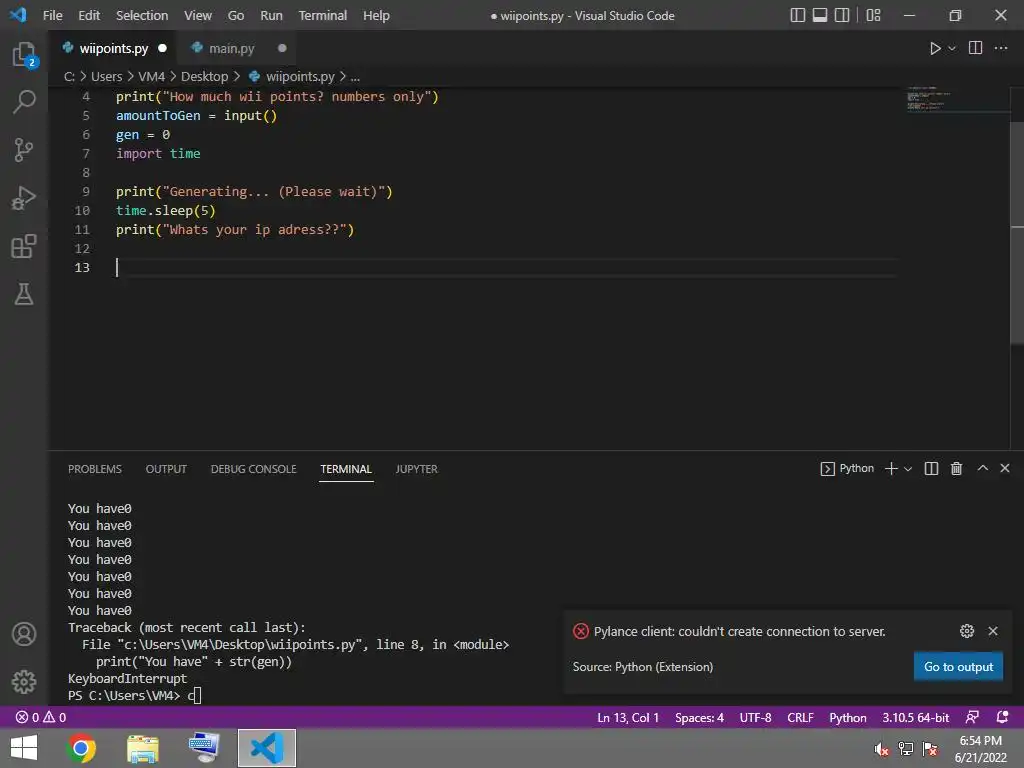Change encoding via UTF-8 status item
The width and height of the screenshot is (1024, 768).
(x=755, y=718)
